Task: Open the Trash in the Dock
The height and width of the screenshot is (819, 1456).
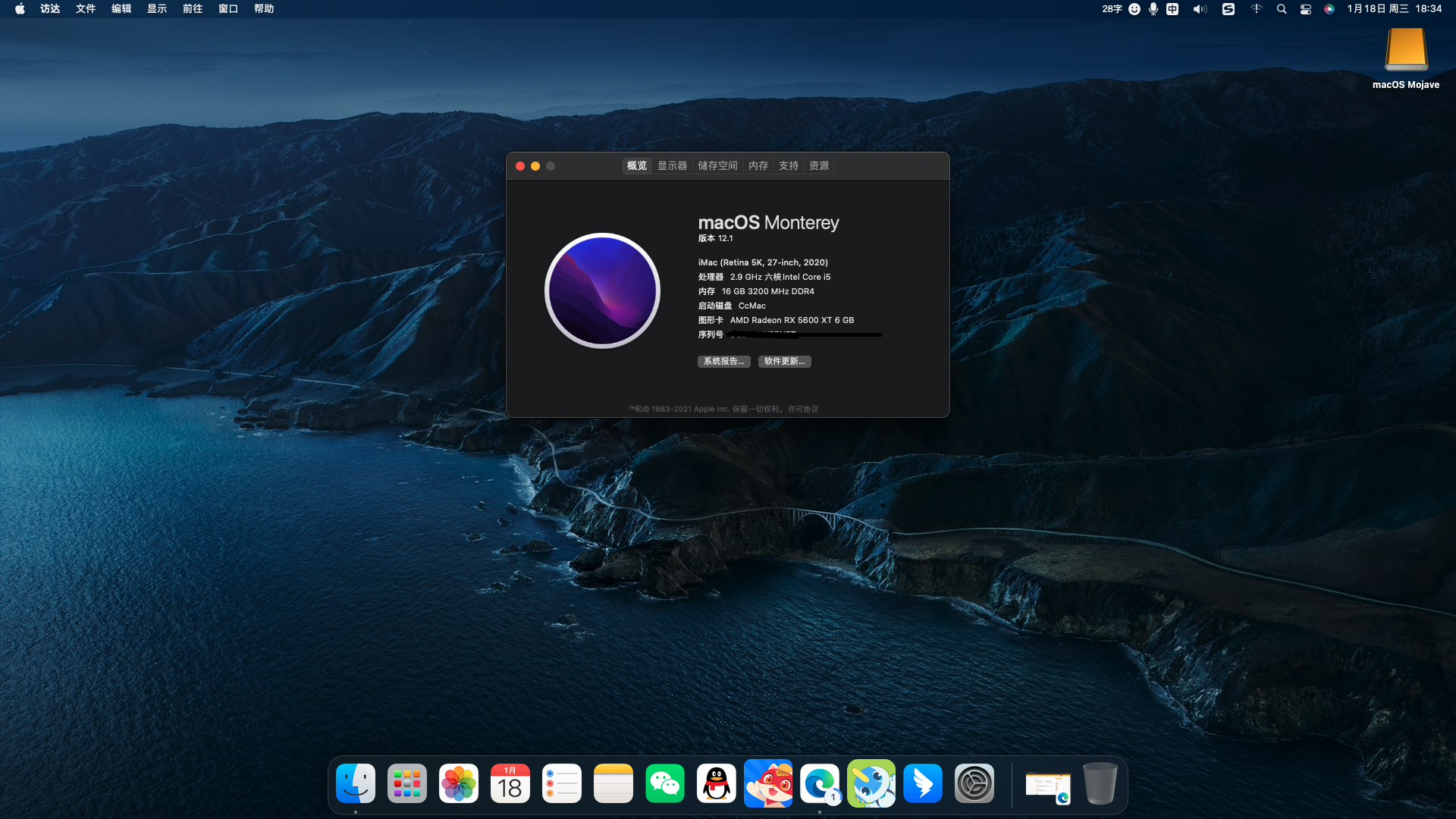Action: 1100,783
